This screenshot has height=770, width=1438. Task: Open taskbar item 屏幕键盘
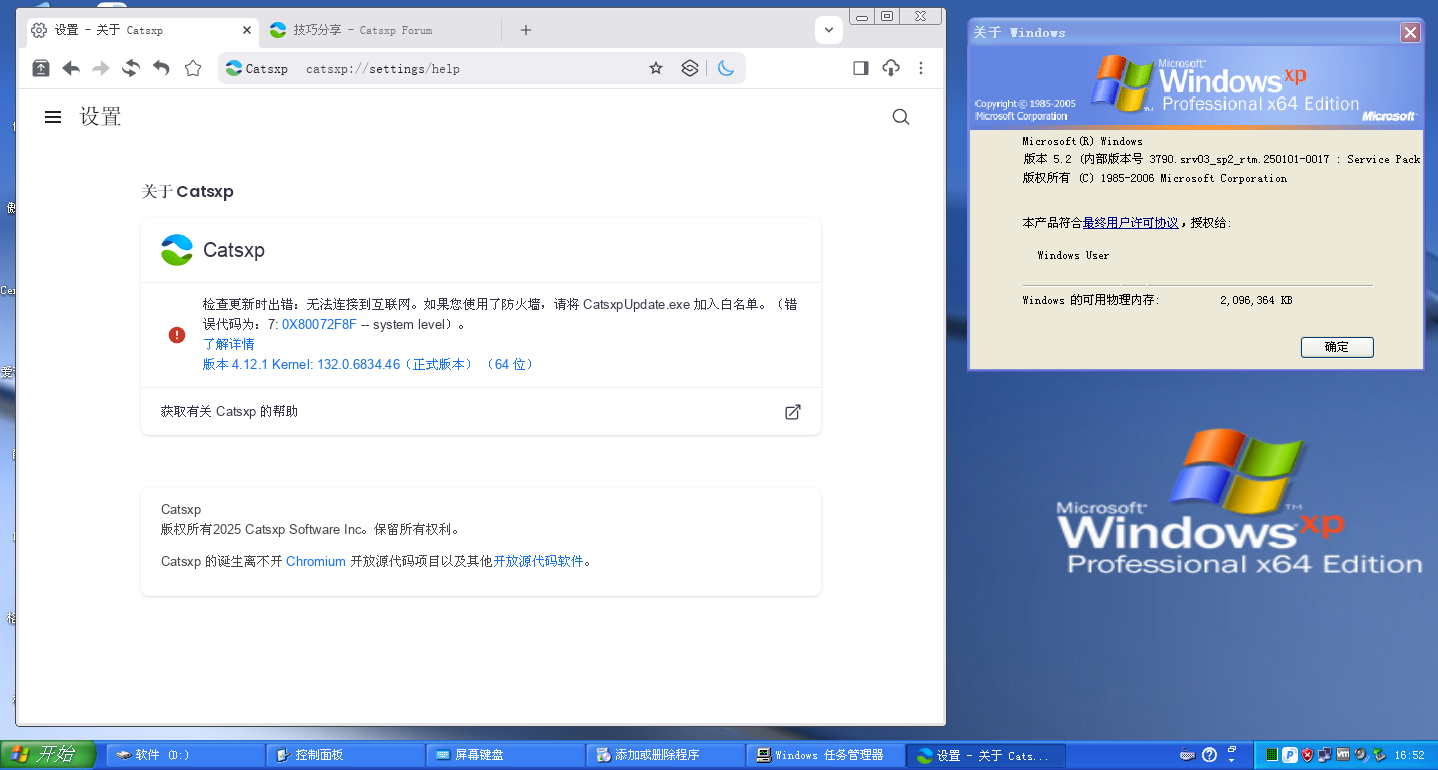tap(506, 755)
